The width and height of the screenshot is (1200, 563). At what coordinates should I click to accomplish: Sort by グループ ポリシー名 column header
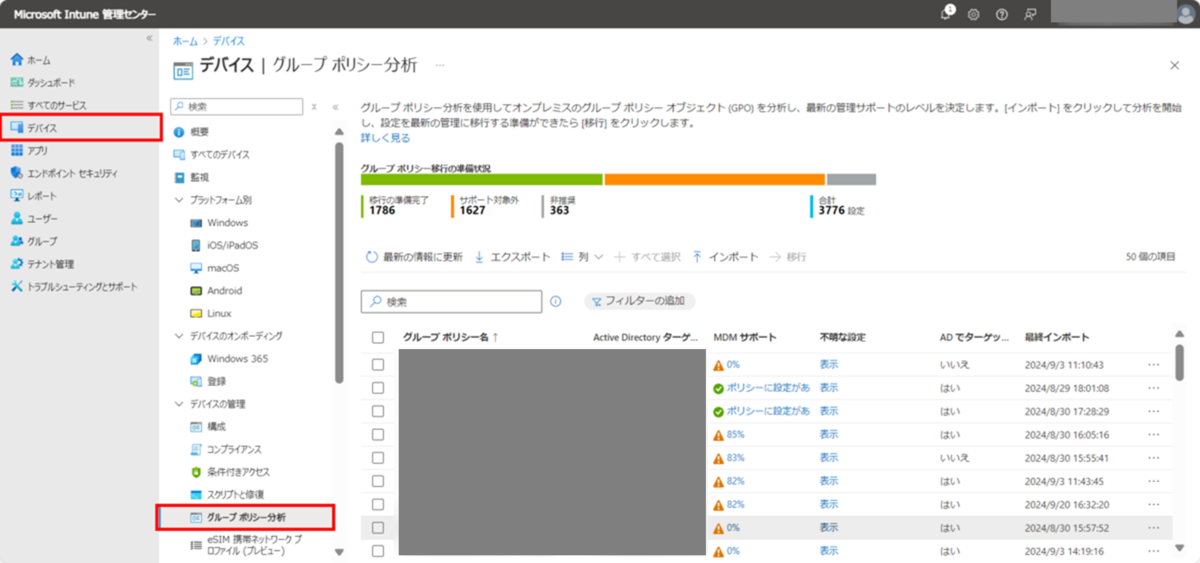click(450, 338)
